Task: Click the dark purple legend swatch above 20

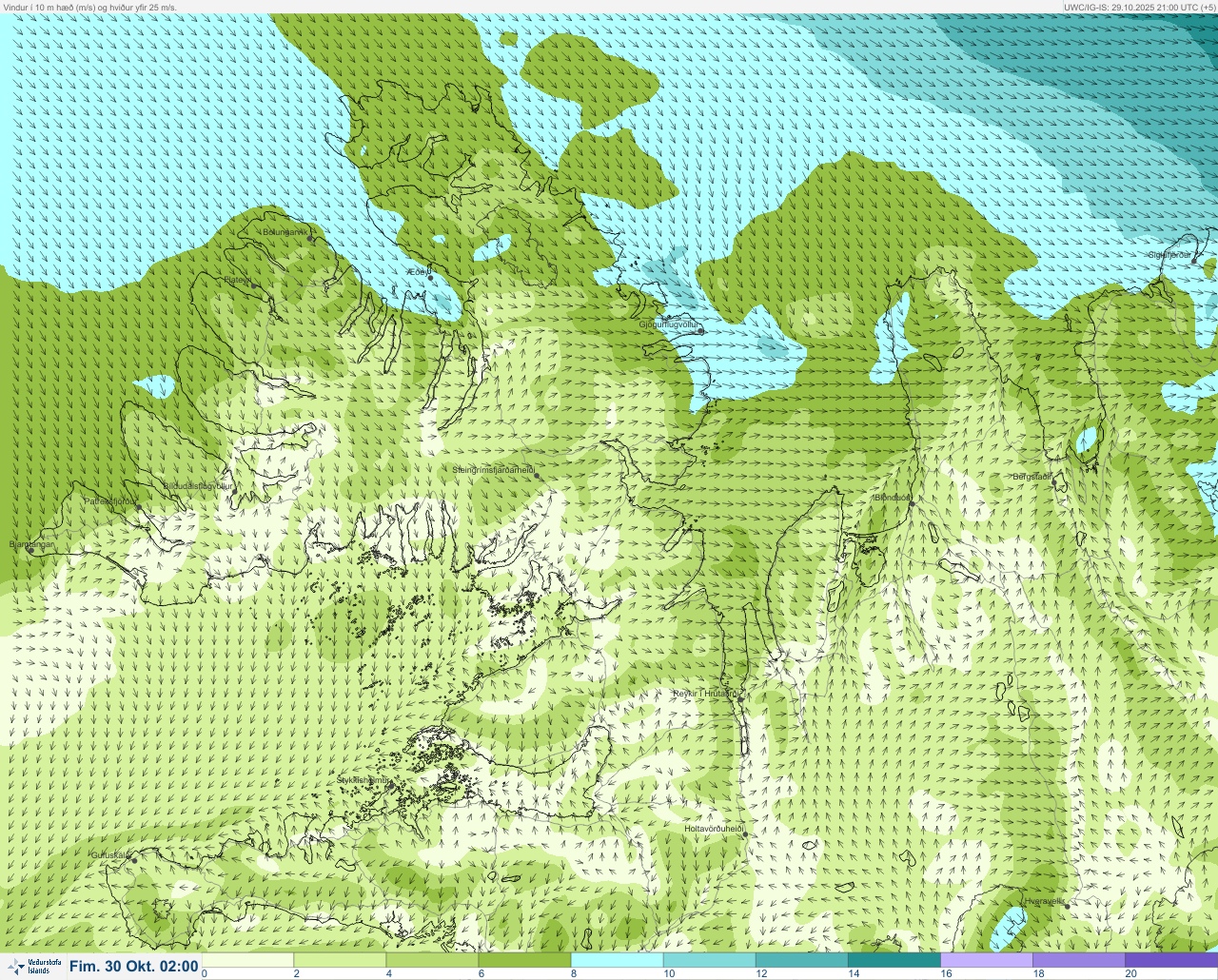Action: (x=1171, y=960)
